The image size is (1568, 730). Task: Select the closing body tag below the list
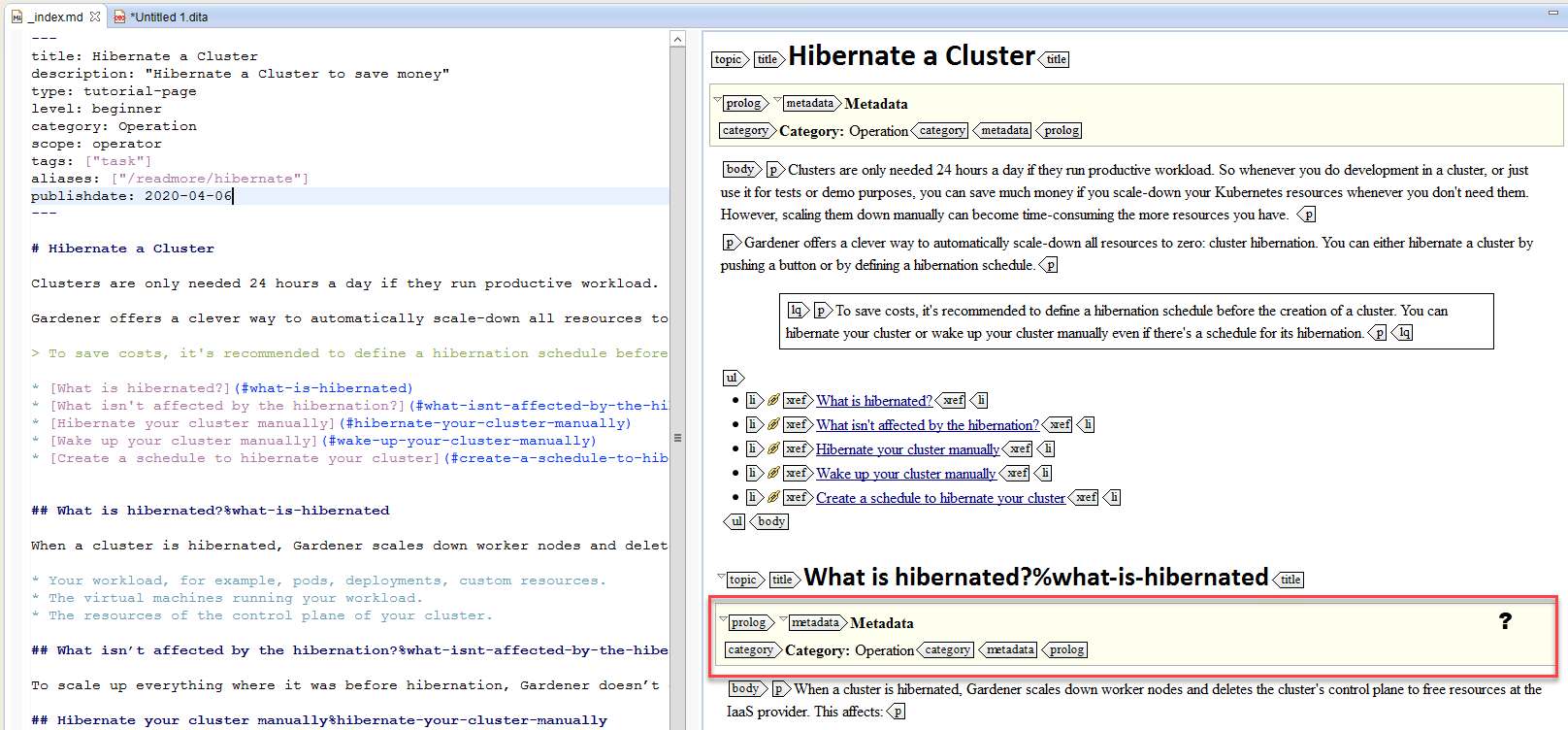pos(769,521)
